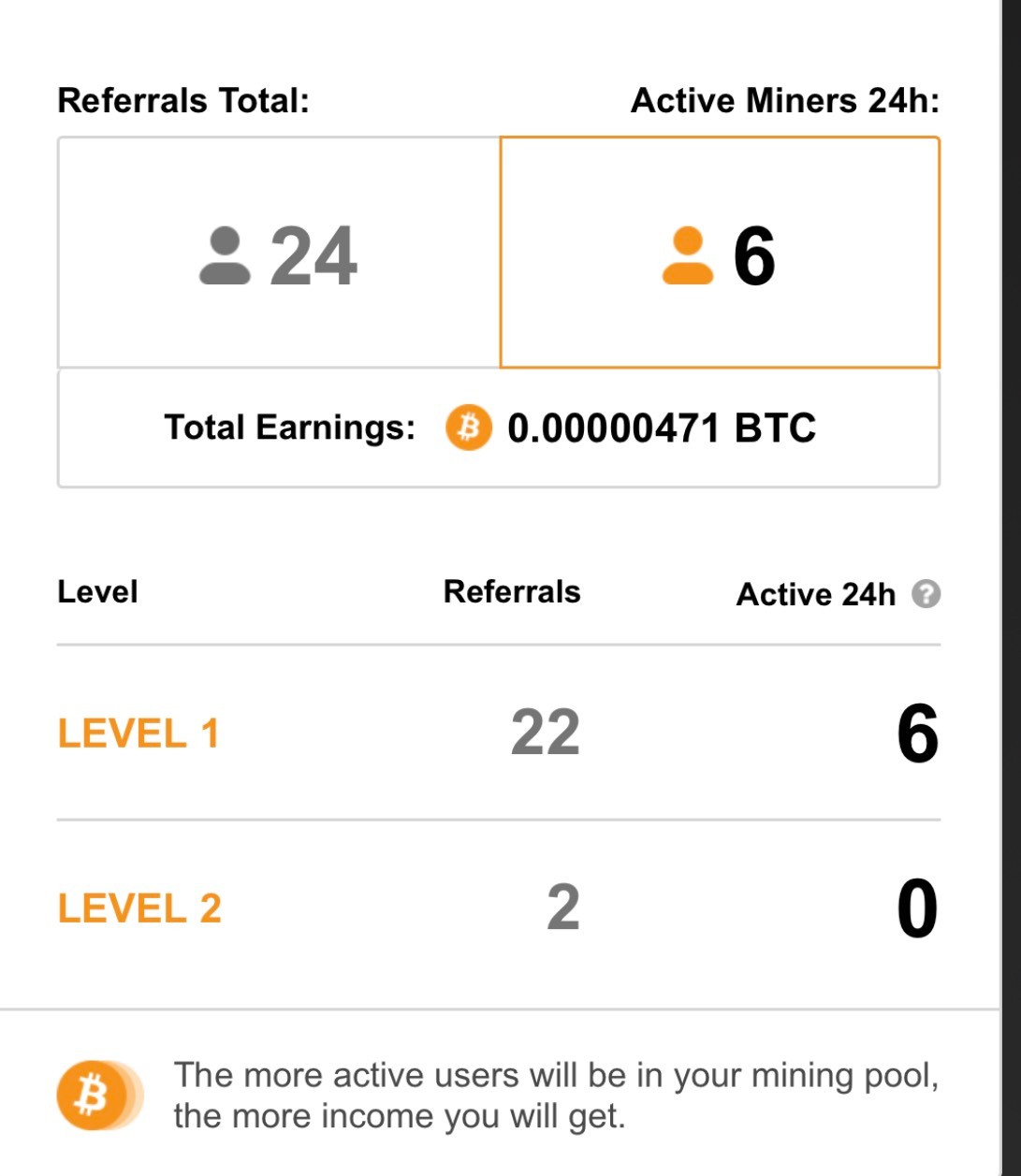The height and width of the screenshot is (1176, 1021).
Task: Click the Referrals Total heading
Action: 183,100
